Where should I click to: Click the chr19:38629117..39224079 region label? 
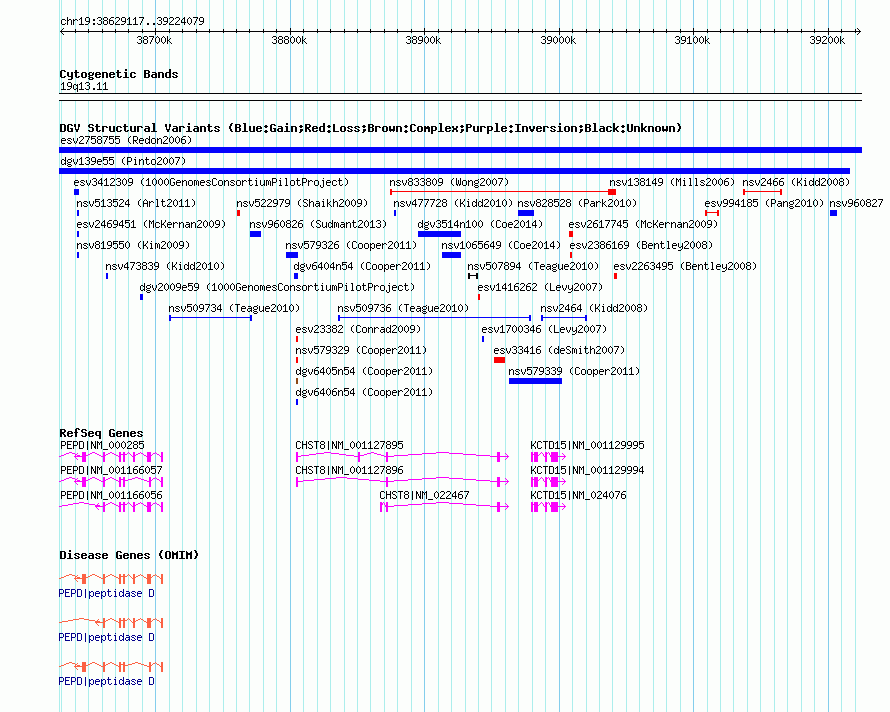tap(132, 22)
